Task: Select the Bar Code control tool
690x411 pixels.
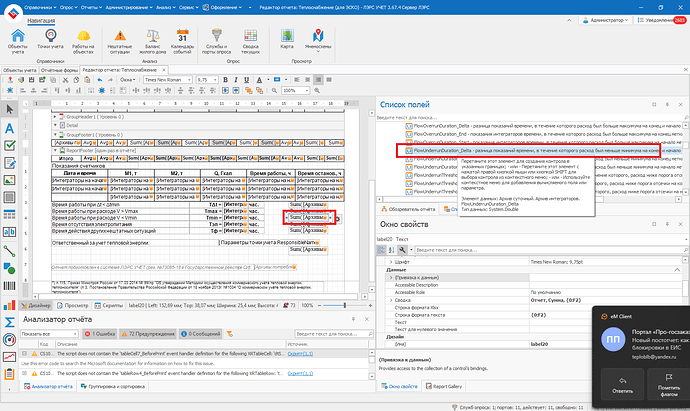Action: [9, 286]
